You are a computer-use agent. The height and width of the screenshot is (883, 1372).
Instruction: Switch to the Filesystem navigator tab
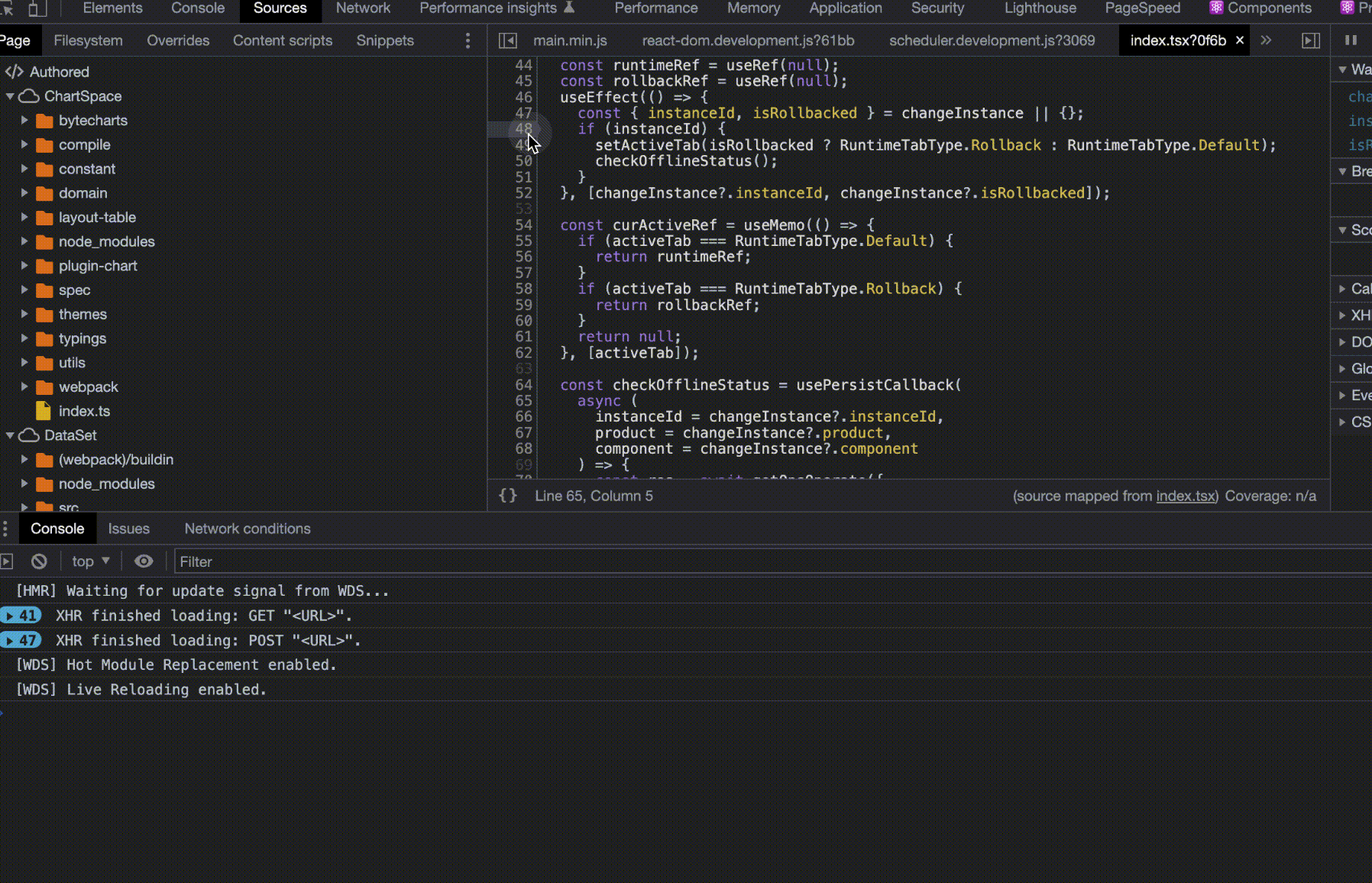(88, 40)
